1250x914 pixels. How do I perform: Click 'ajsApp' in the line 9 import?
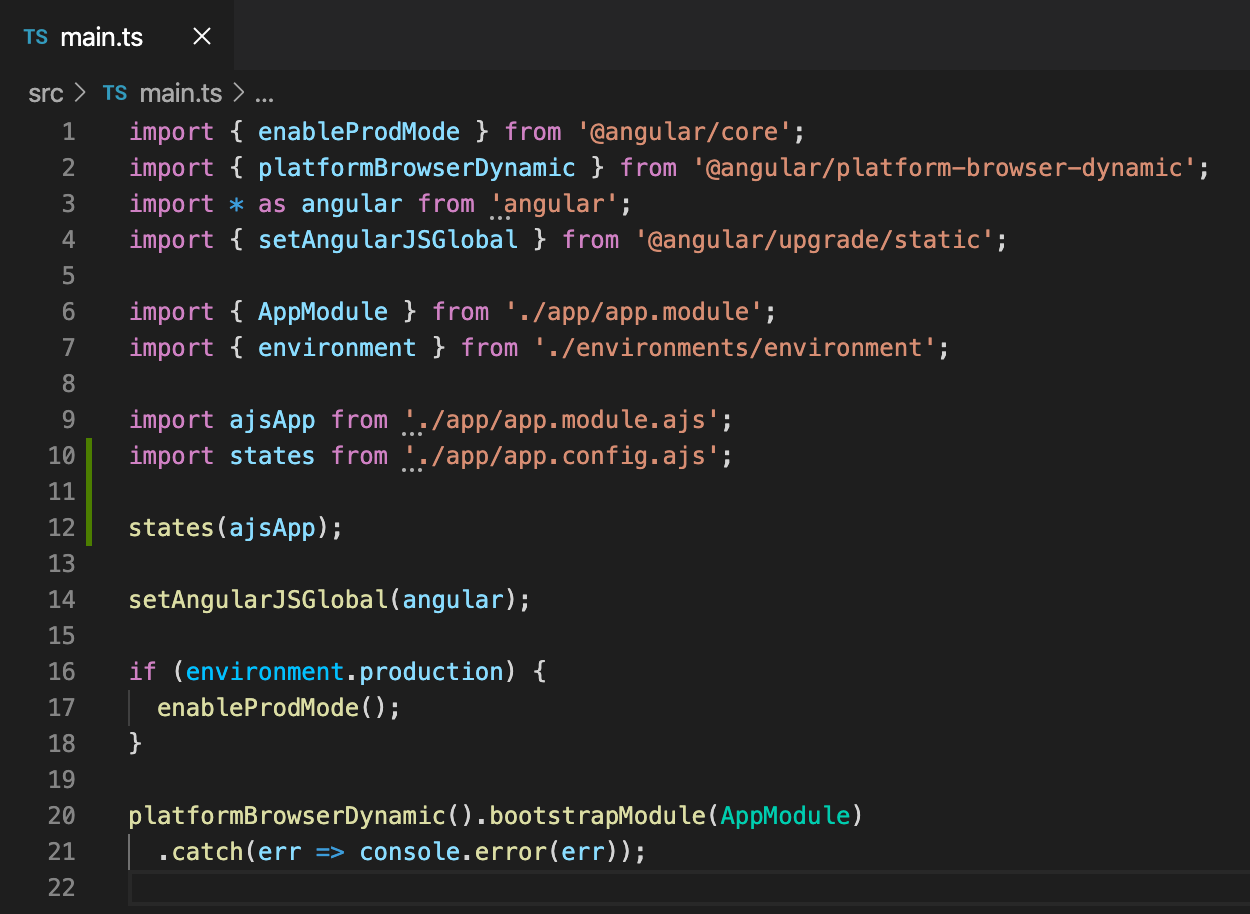(x=273, y=420)
